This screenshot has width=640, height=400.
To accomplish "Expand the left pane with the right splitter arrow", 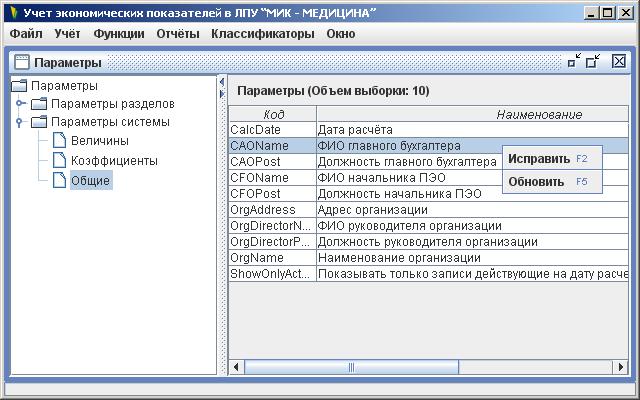I will [222, 94].
